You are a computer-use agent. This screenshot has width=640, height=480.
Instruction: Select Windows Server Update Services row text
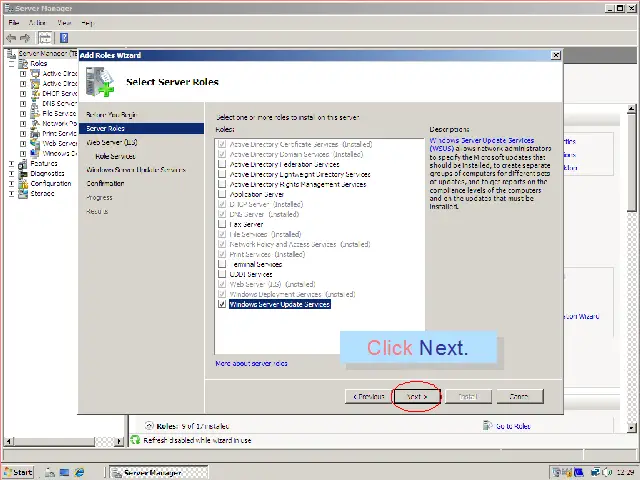pos(280,304)
